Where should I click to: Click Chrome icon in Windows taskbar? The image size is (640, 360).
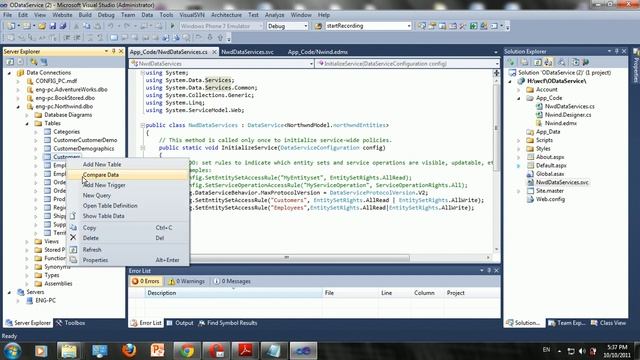pos(187,350)
